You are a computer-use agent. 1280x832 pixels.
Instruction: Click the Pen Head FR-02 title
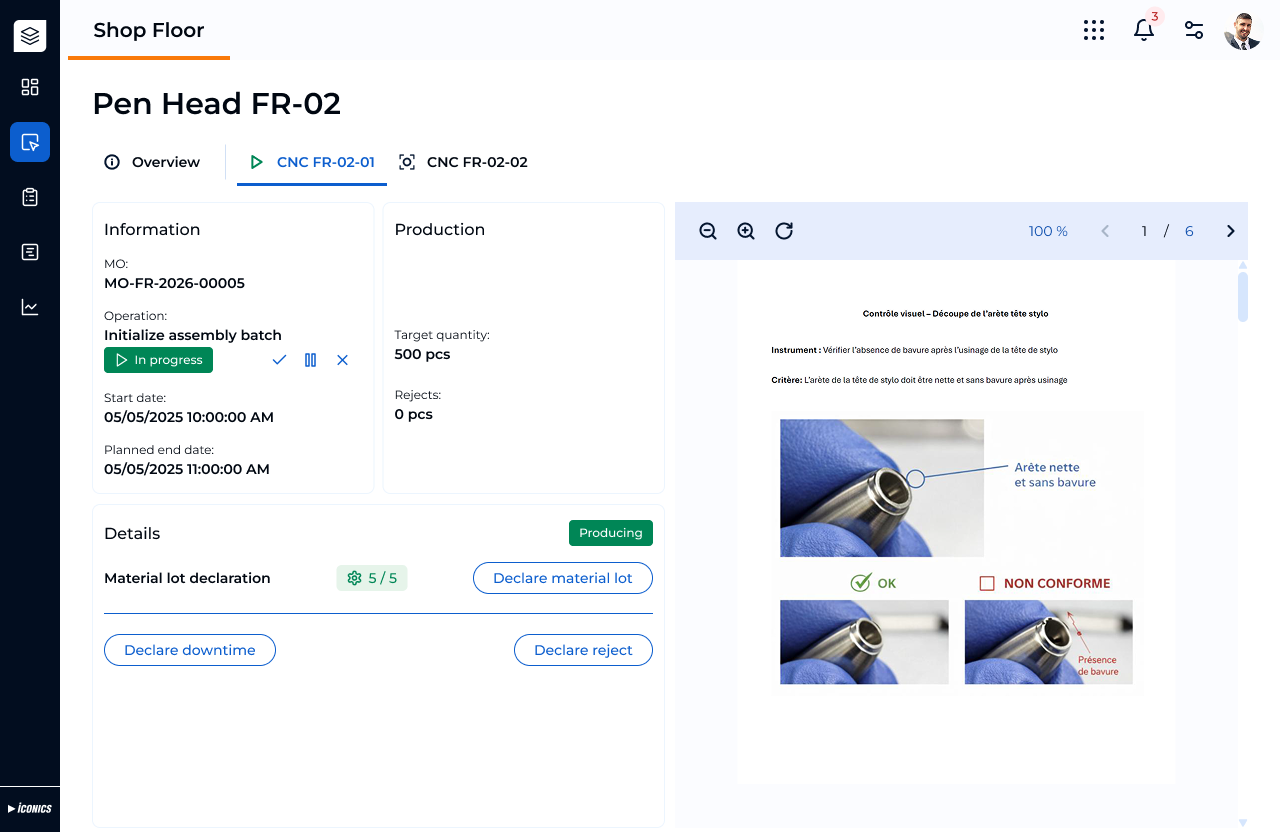216,103
